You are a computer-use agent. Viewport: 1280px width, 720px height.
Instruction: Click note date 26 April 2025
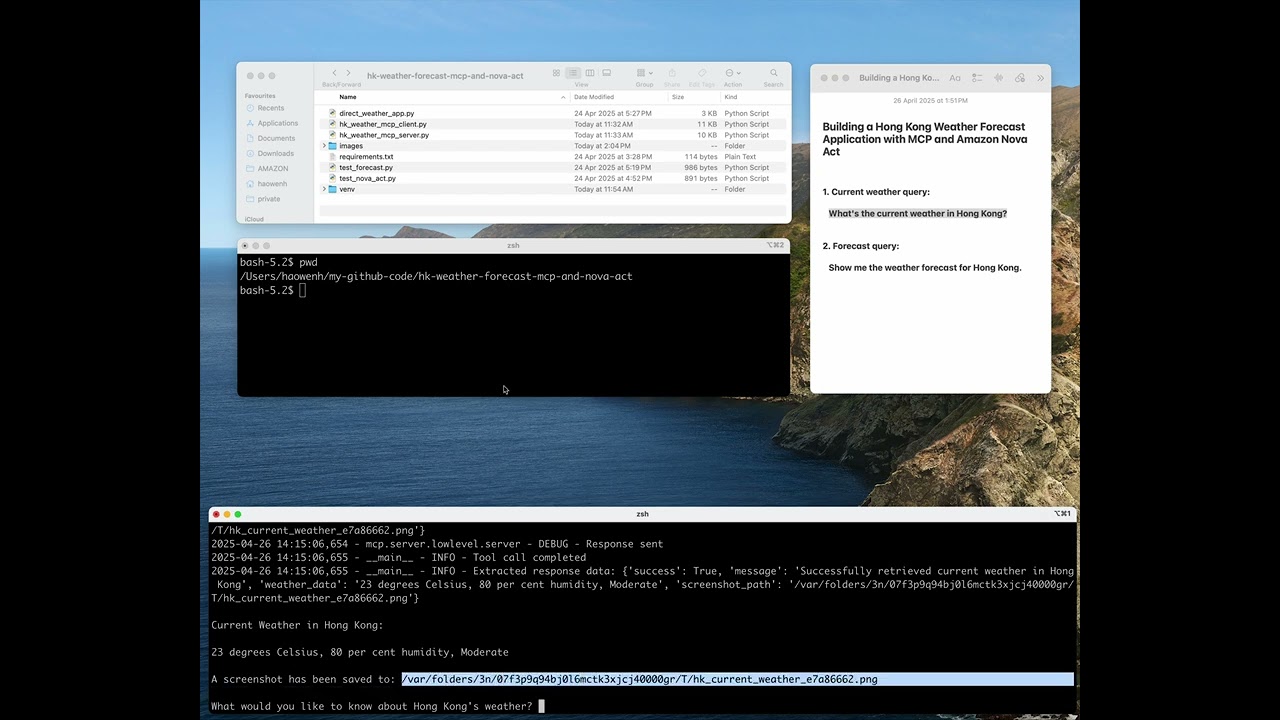(930, 101)
